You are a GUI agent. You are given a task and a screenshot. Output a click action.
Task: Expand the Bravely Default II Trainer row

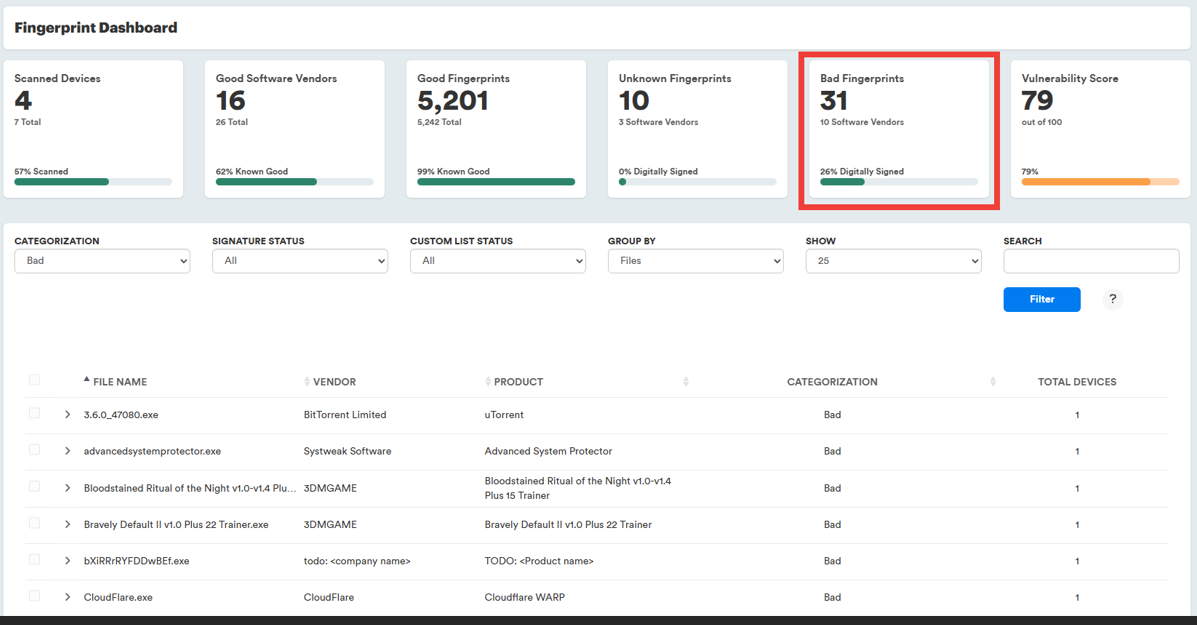(x=67, y=524)
